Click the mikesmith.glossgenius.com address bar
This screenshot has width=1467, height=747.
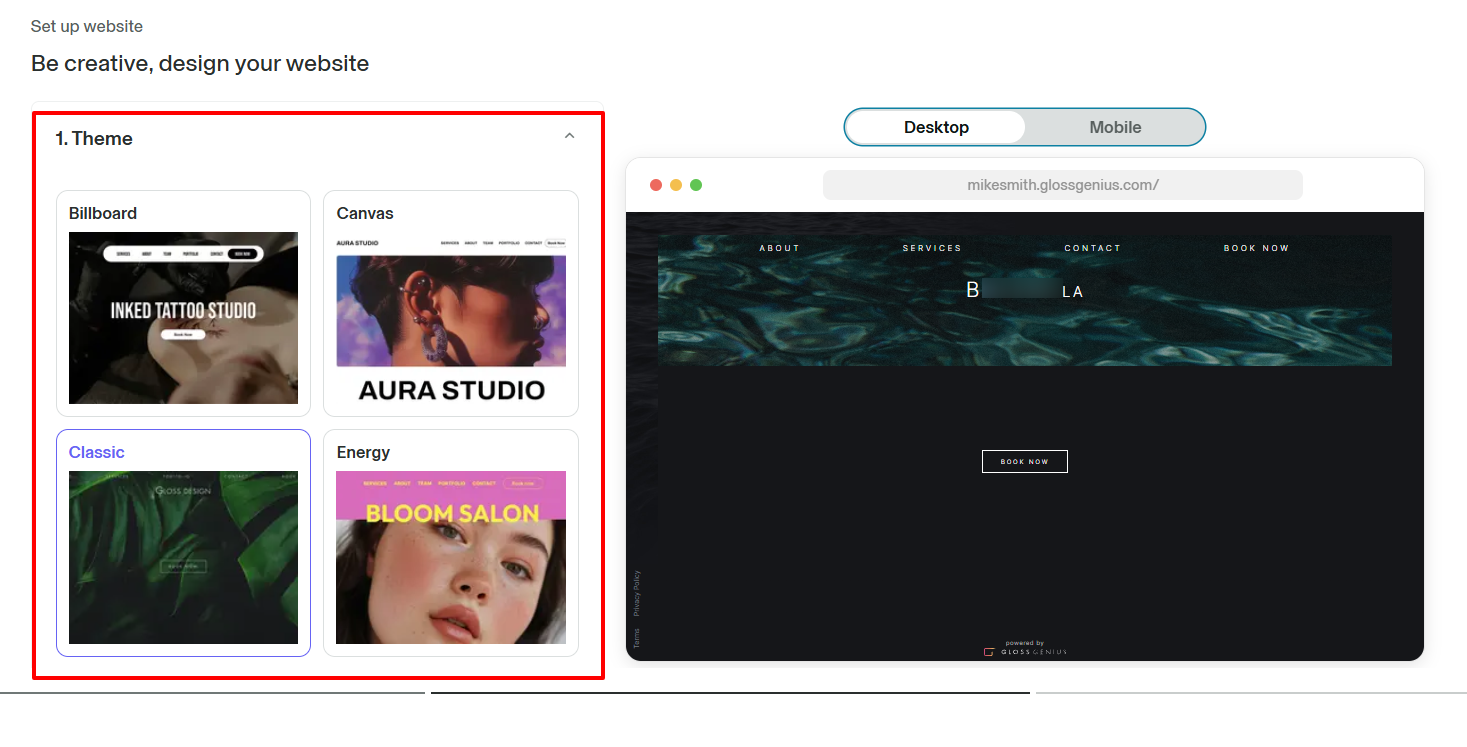[1062, 184]
